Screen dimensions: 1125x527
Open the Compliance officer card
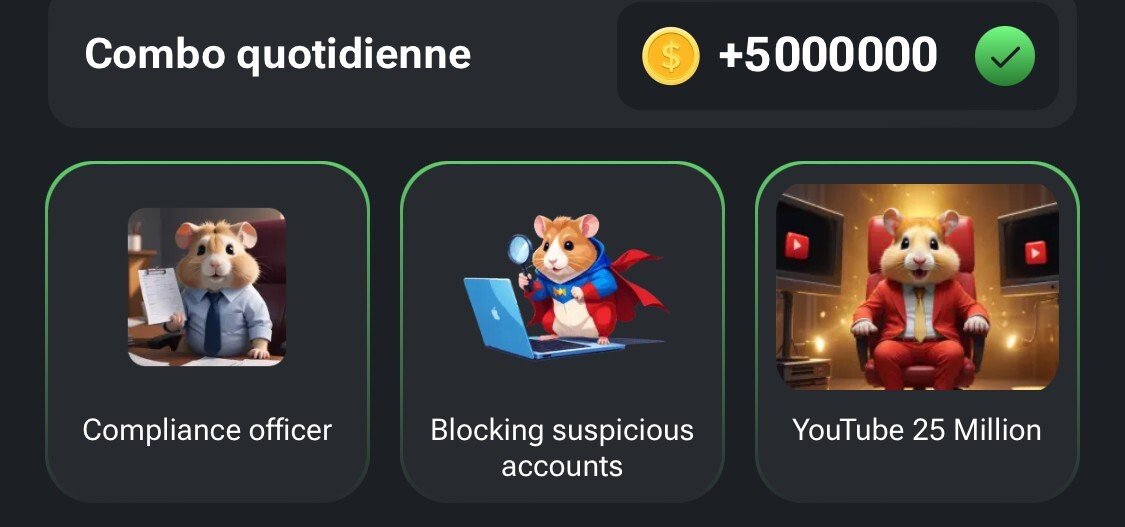point(207,331)
